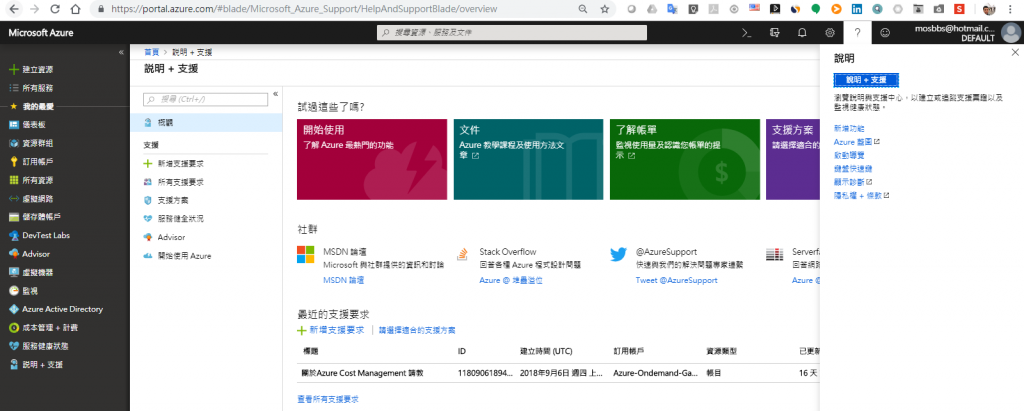
Task: Click in the top 搜尋資源 search bar
Action: click(512, 32)
